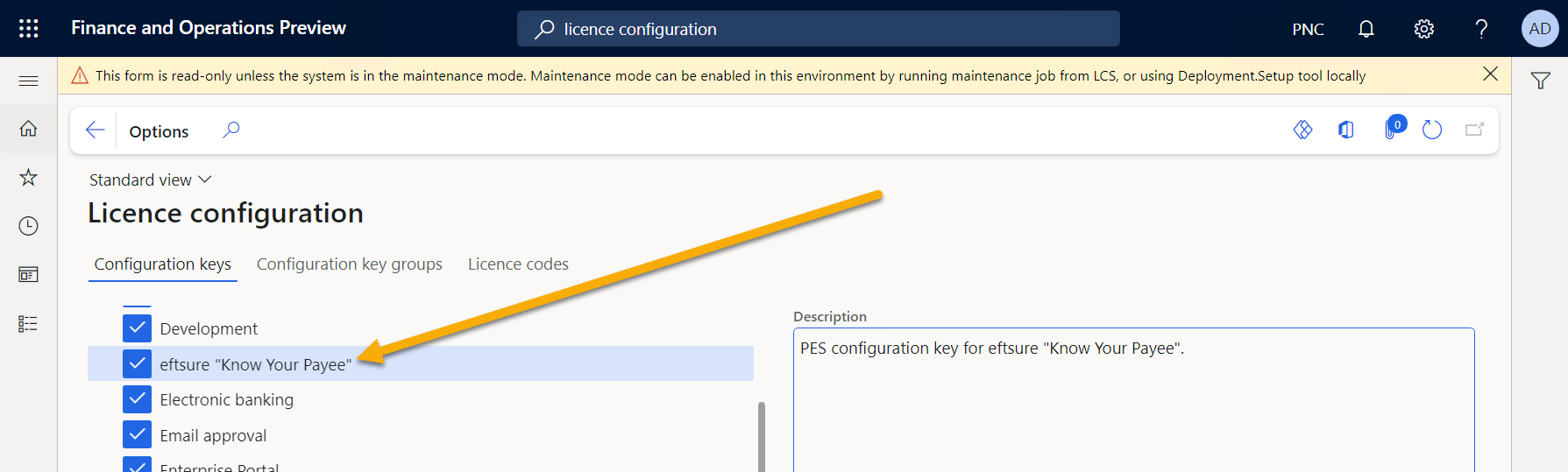1568x472 pixels.
Task: Toggle the Enterprise Portal checkbox
Action: point(137,465)
